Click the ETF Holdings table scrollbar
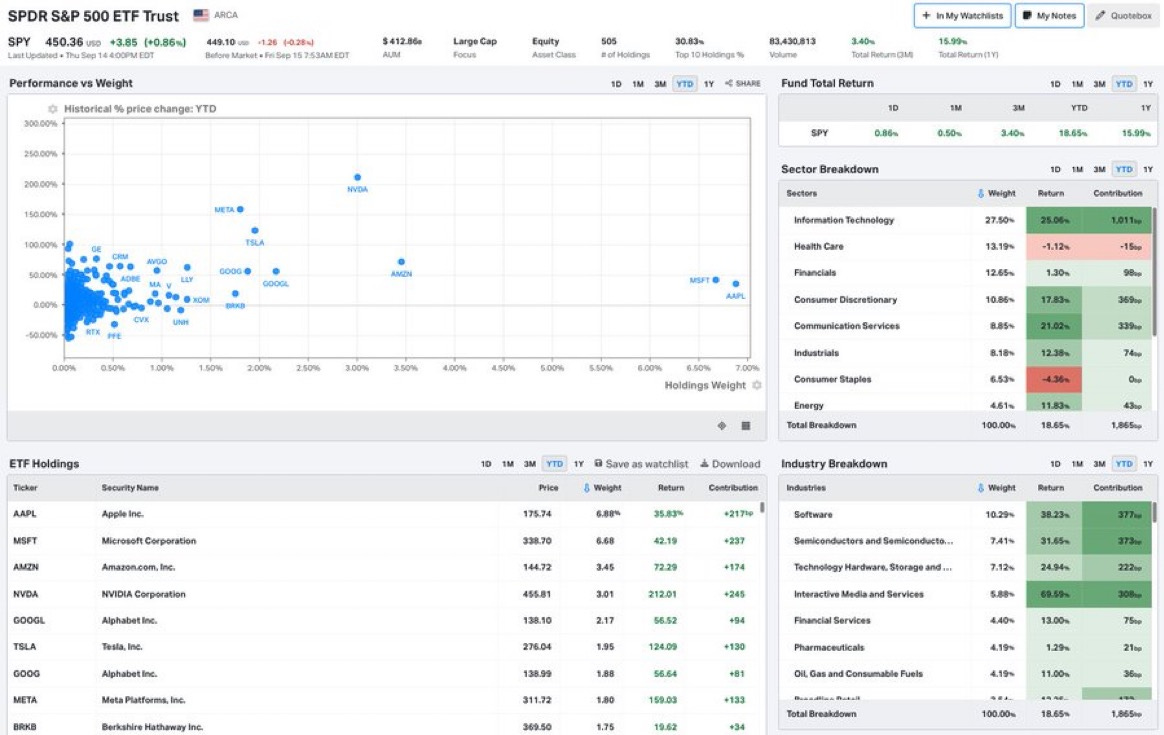 (x=762, y=508)
